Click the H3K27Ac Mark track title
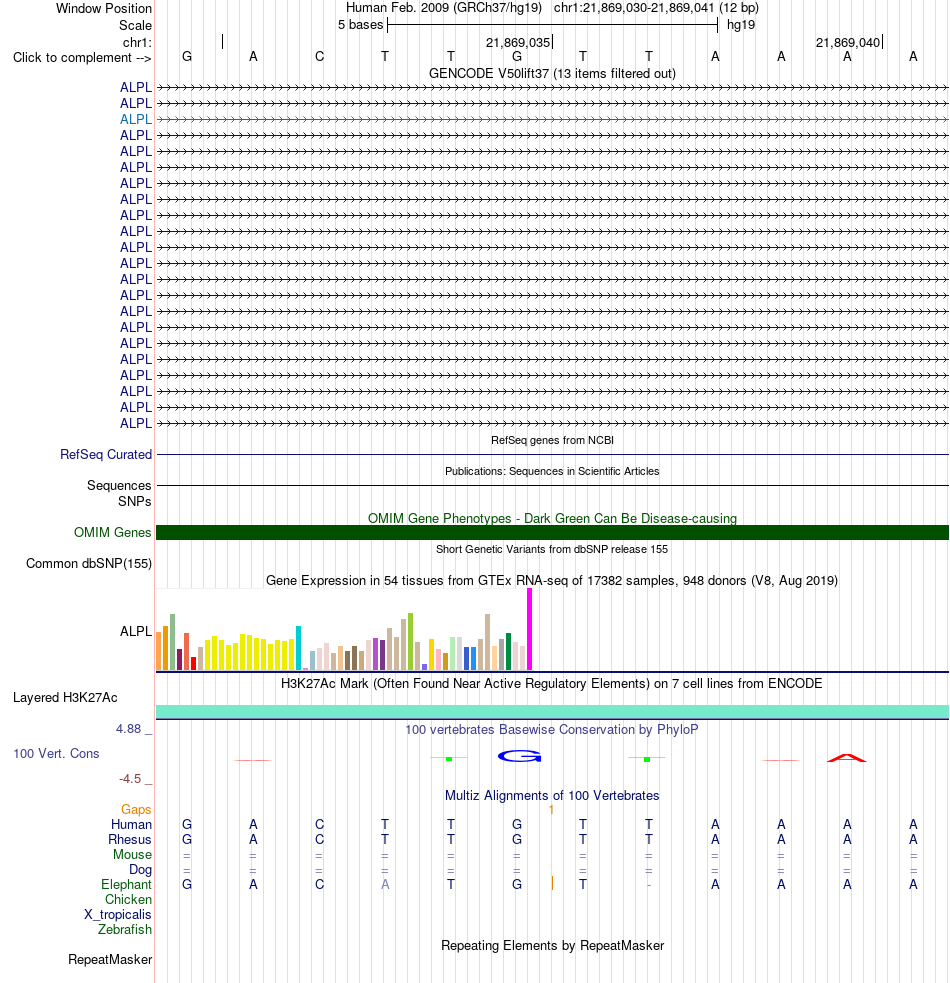This screenshot has height=983, width=950. tap(552, 683)
